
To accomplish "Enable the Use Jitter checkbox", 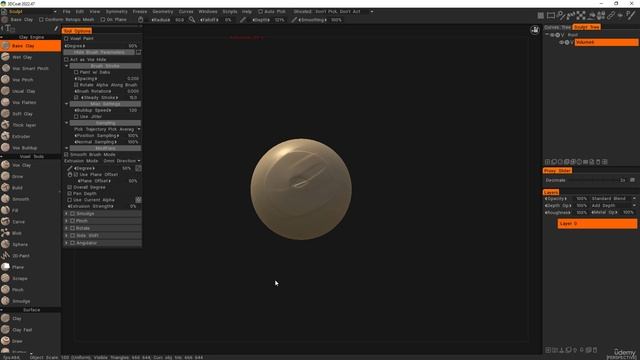I will [x=76, y=117].
